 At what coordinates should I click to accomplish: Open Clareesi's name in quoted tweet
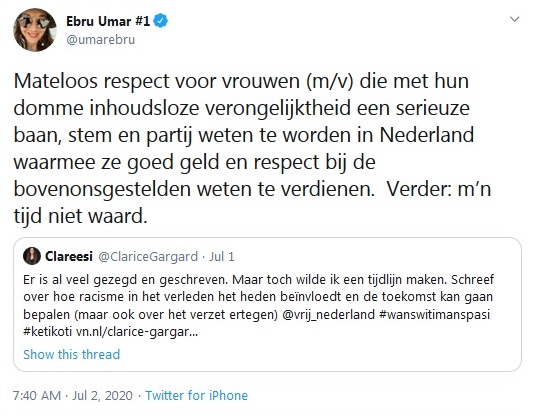pyautogui.click(x=69, y=256)
